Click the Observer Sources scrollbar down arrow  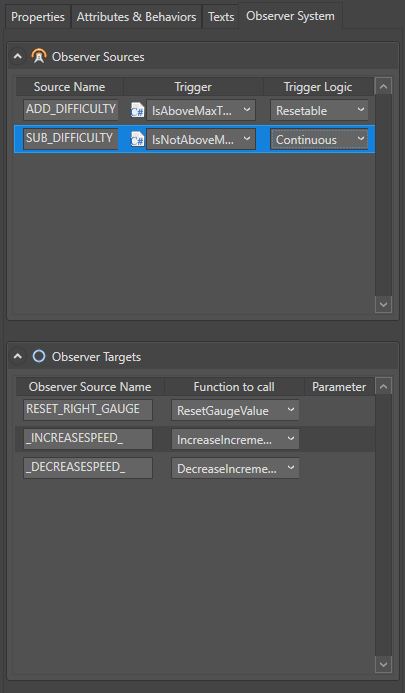pos(383,304)
